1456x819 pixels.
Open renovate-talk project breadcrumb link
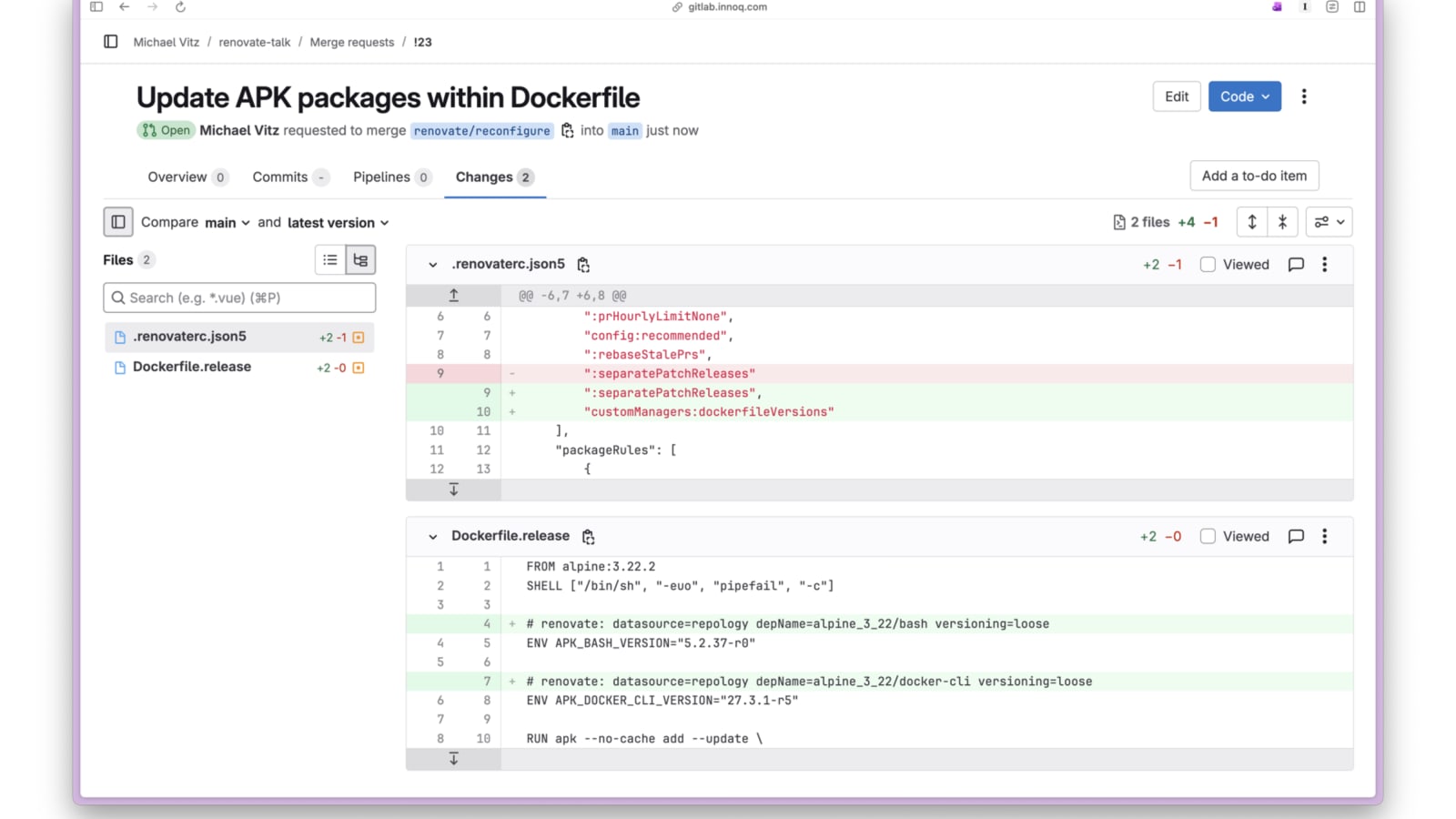(255, 42)
